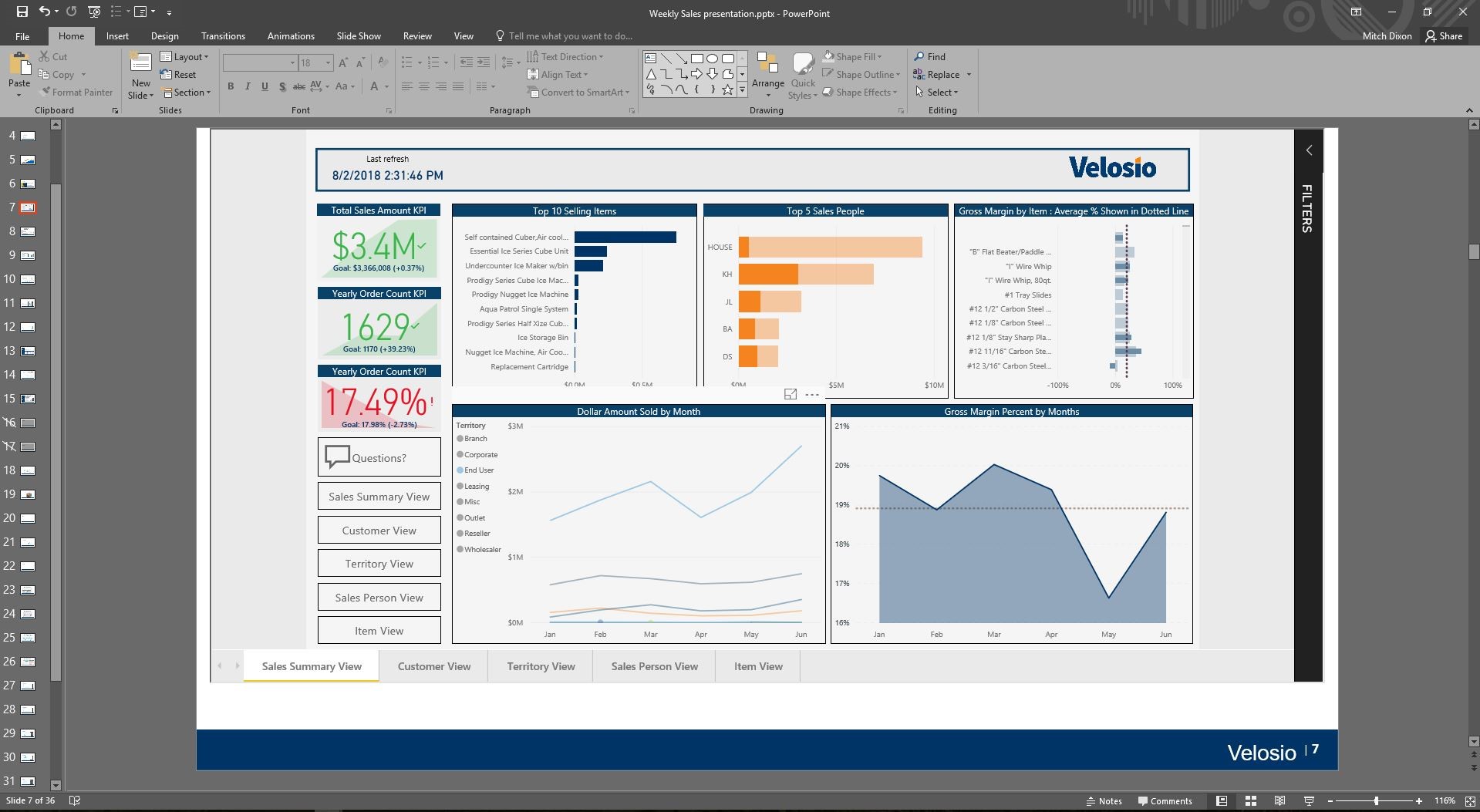Open Replace in the Editing group
This screenshot has height=812, width=1480.
click(x=941, y=74)
